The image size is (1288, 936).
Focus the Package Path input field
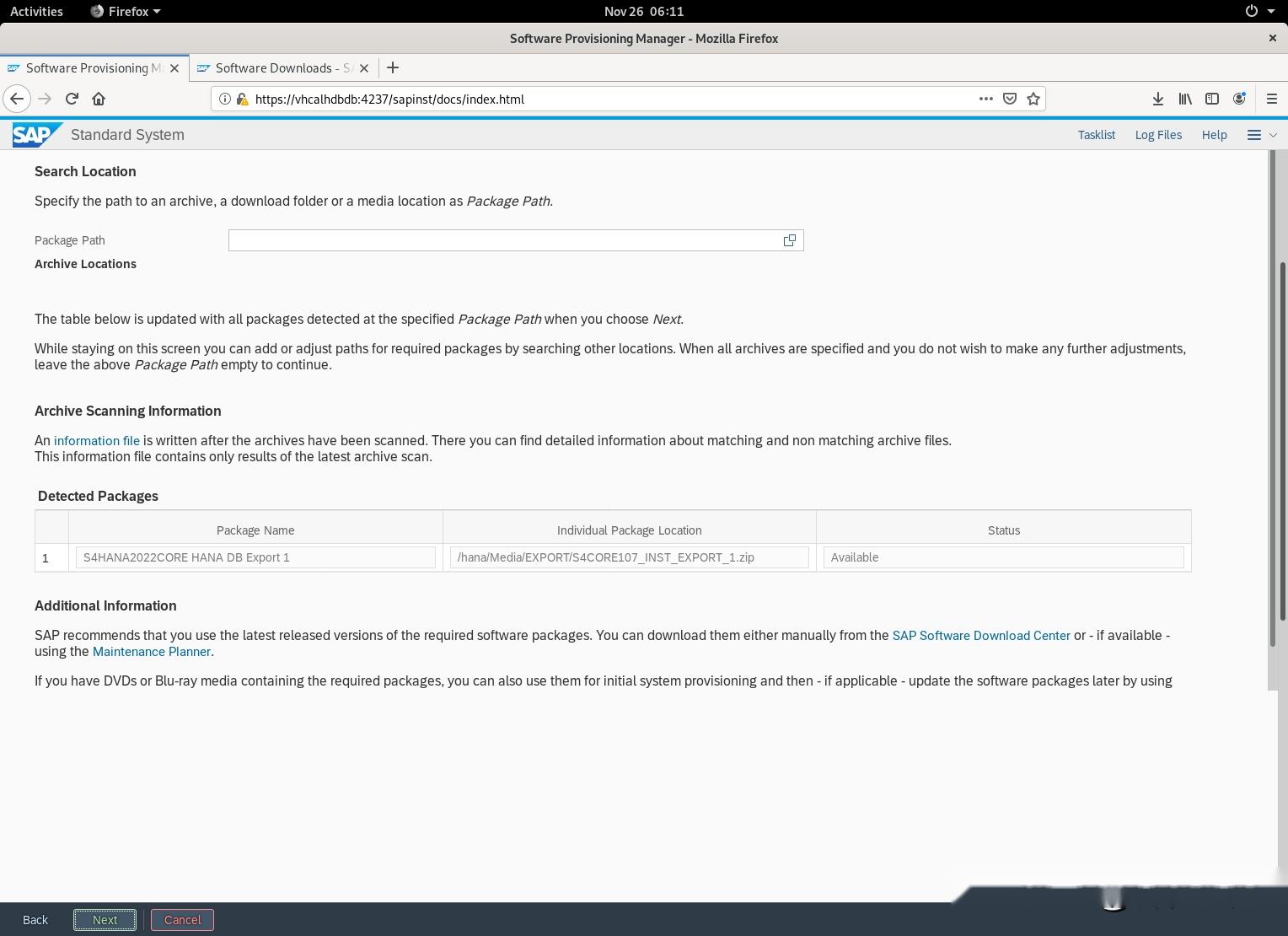(x=516, y=240)
